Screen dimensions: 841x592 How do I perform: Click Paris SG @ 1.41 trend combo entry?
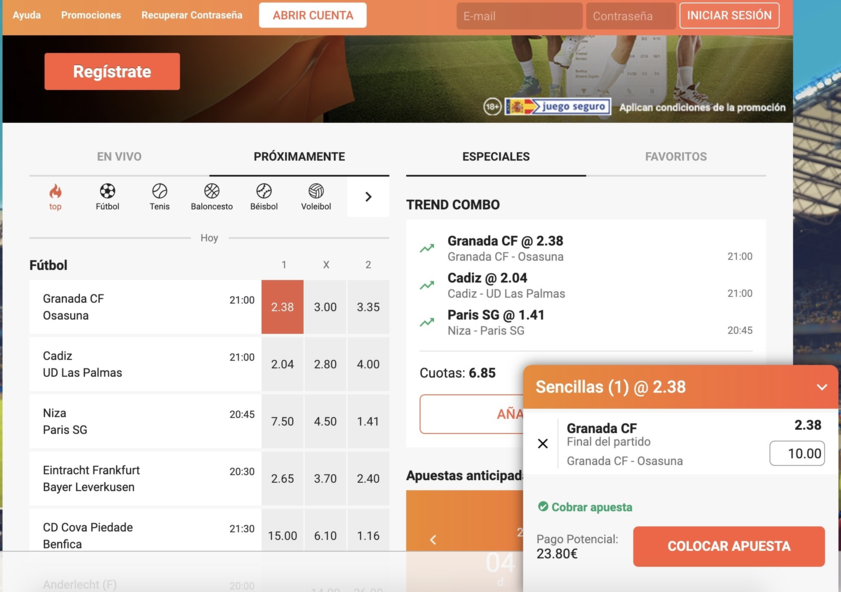pyautogui.click(x=586, y=322)
